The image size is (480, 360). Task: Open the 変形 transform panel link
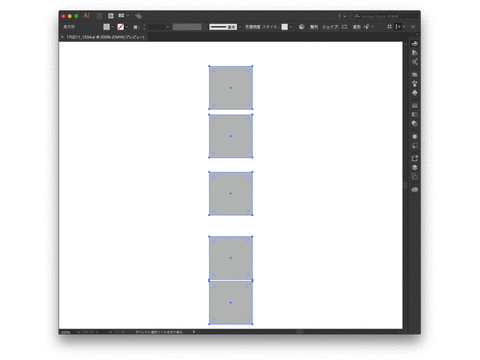357,27
